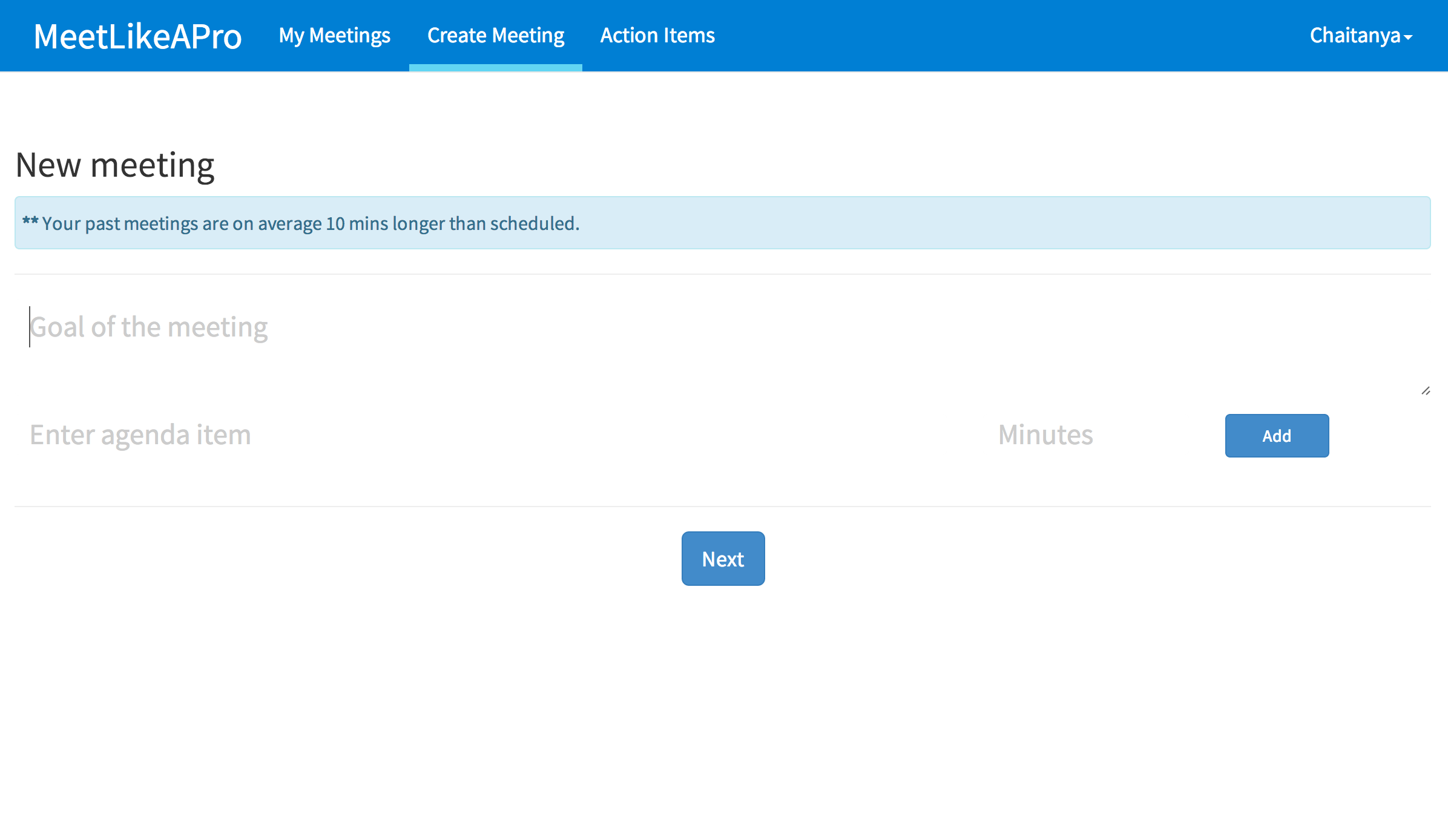Click the textarea resize handle

(x=1426, y=391)
